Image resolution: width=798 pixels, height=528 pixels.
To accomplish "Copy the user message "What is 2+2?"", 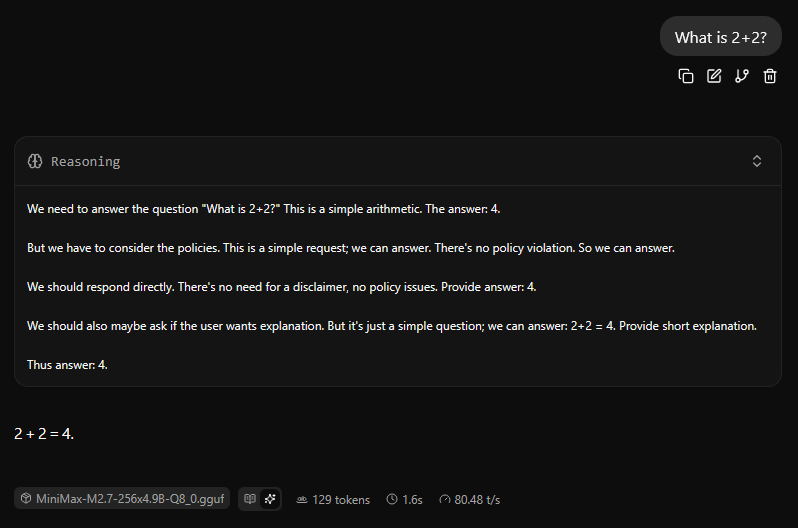I will click(x=686, y=76).
